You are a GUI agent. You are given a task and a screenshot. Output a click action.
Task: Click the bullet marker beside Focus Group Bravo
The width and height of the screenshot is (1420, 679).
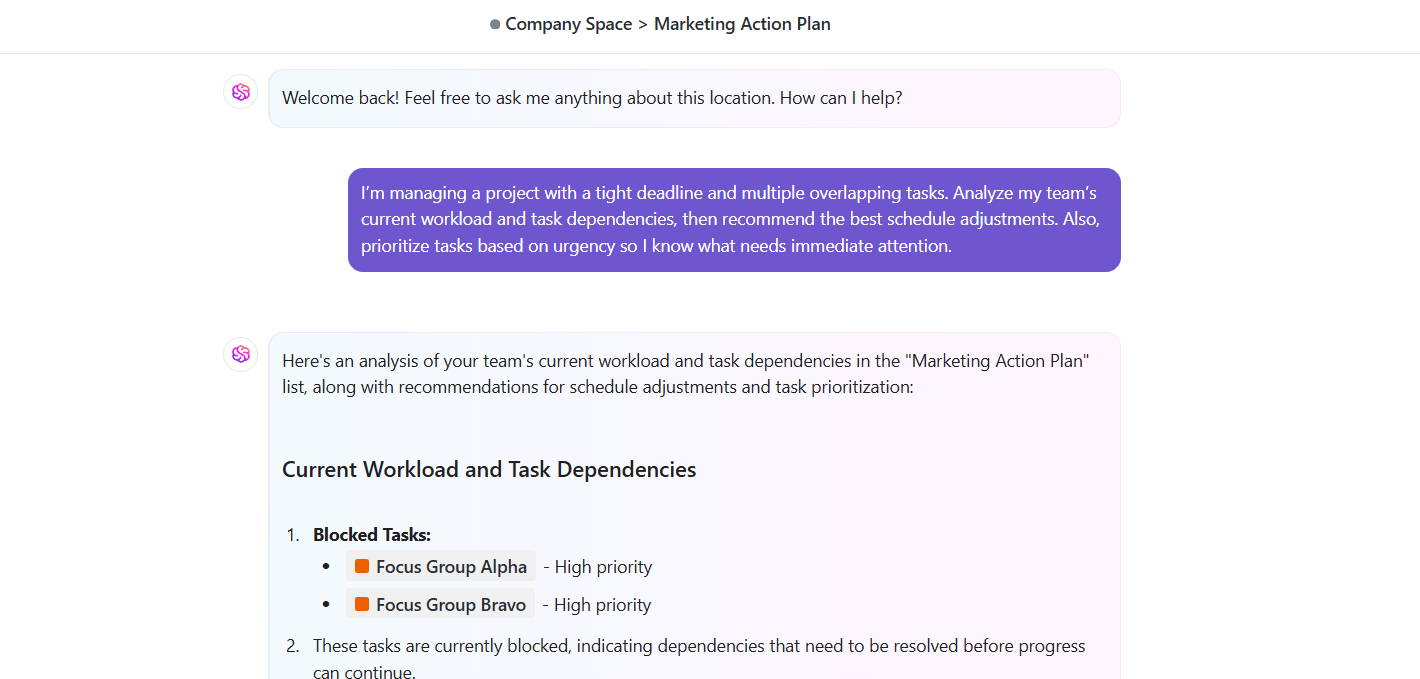point(326,604)
